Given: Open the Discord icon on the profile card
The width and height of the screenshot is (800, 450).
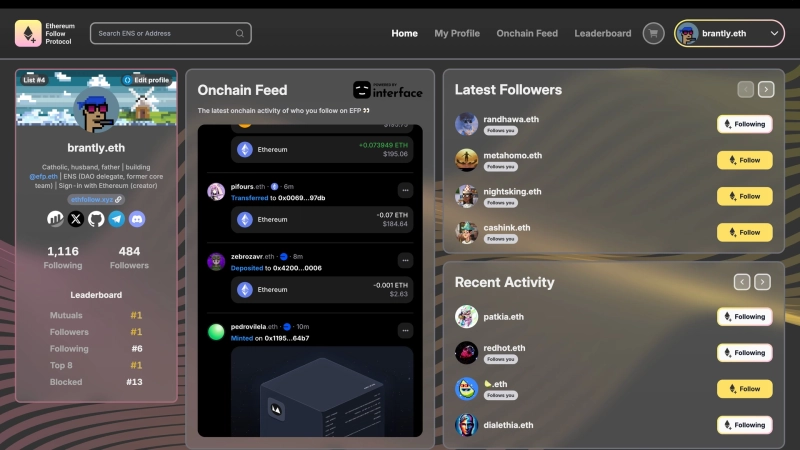Looking at the screenshot, I should click(x=137, y=218).
